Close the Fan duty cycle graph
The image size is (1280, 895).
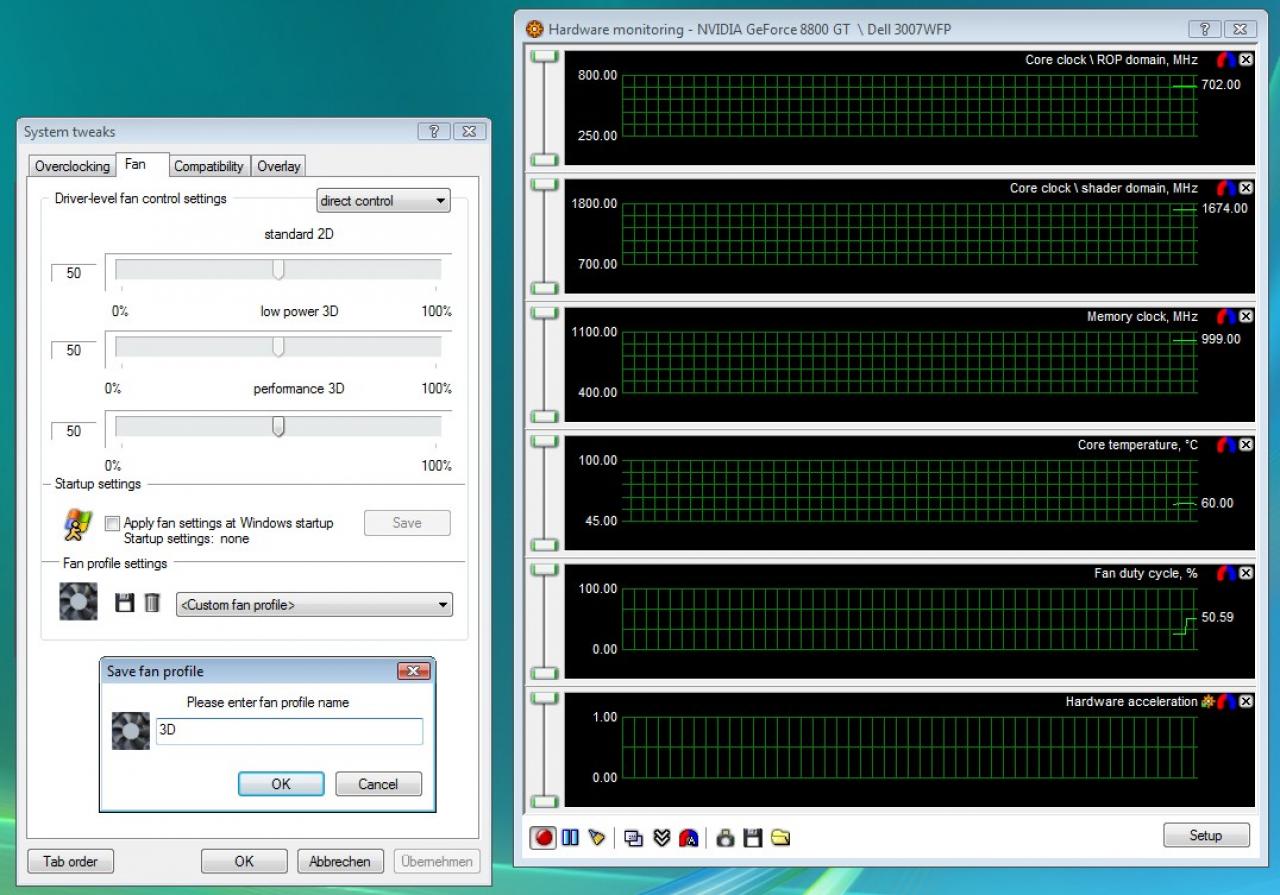tap(1246, 573)
